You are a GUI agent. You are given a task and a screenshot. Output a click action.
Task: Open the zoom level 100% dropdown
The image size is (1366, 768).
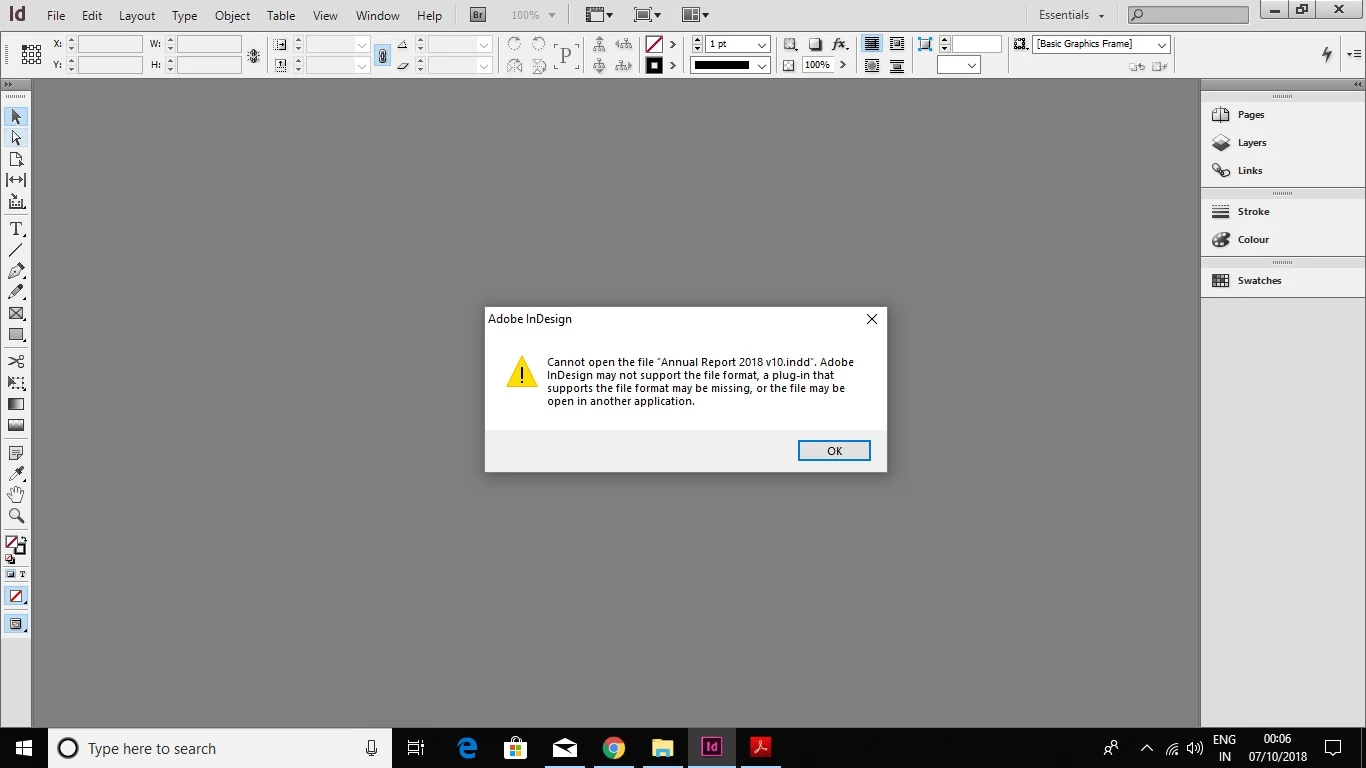point(551,15)
